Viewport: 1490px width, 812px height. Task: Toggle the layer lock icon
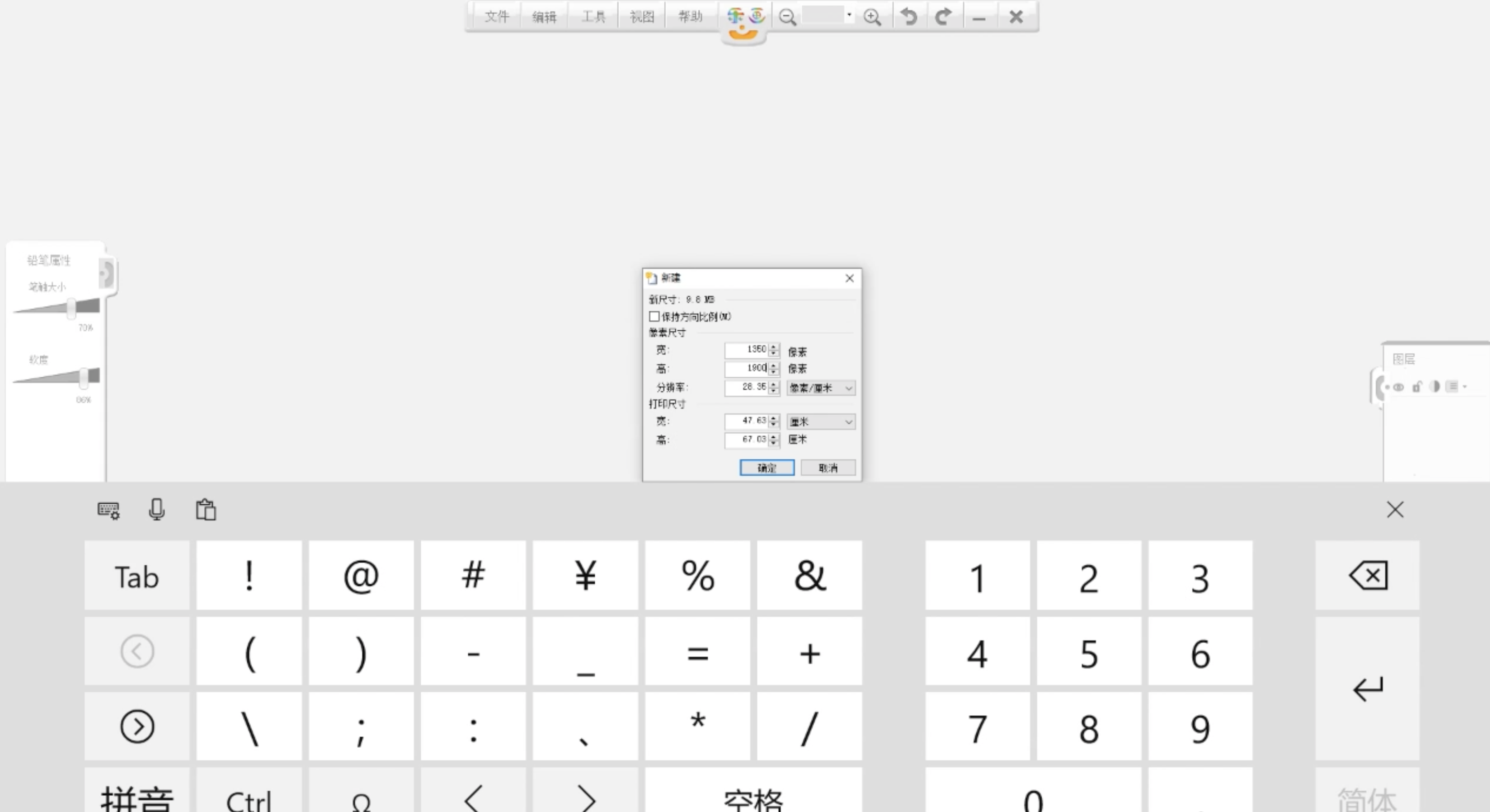click(1416, 387)
